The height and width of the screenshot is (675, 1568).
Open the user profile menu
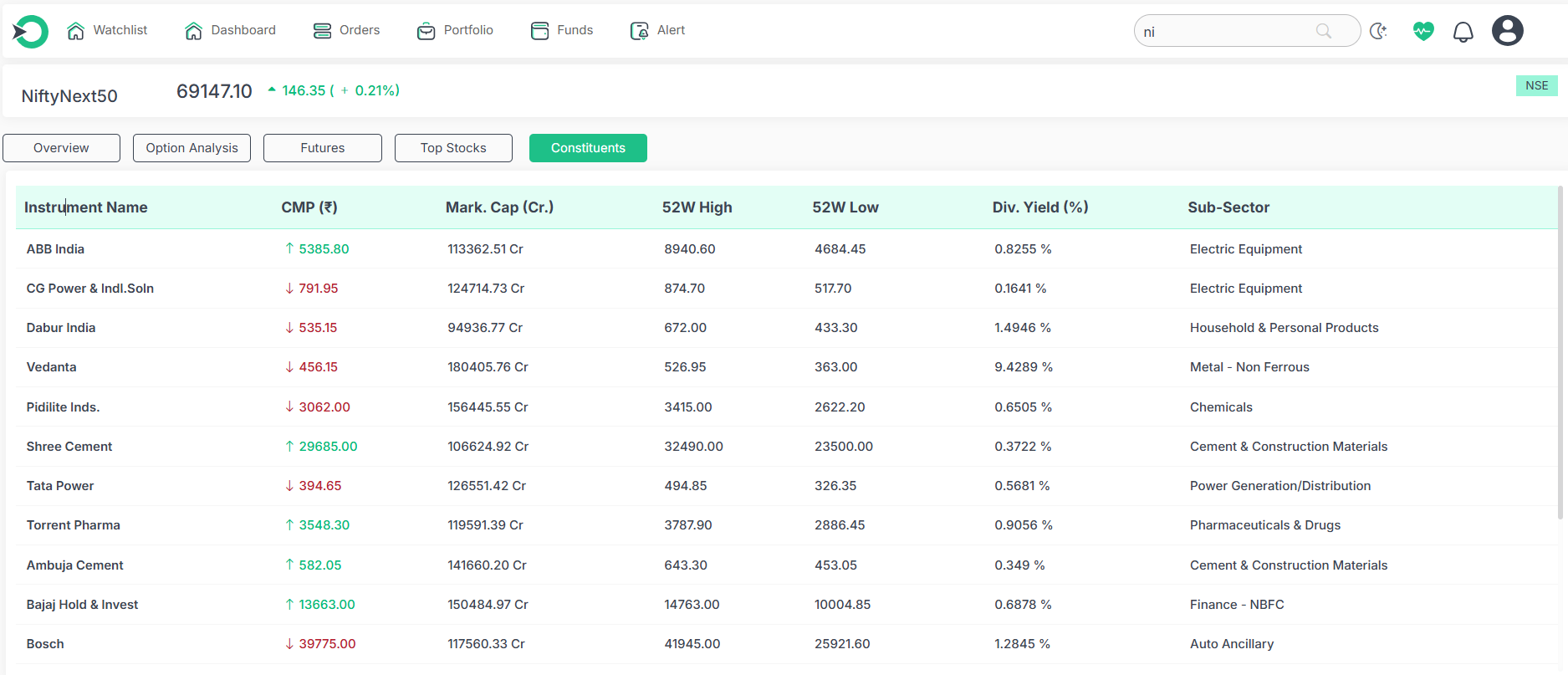click(x=1507, y=31)
